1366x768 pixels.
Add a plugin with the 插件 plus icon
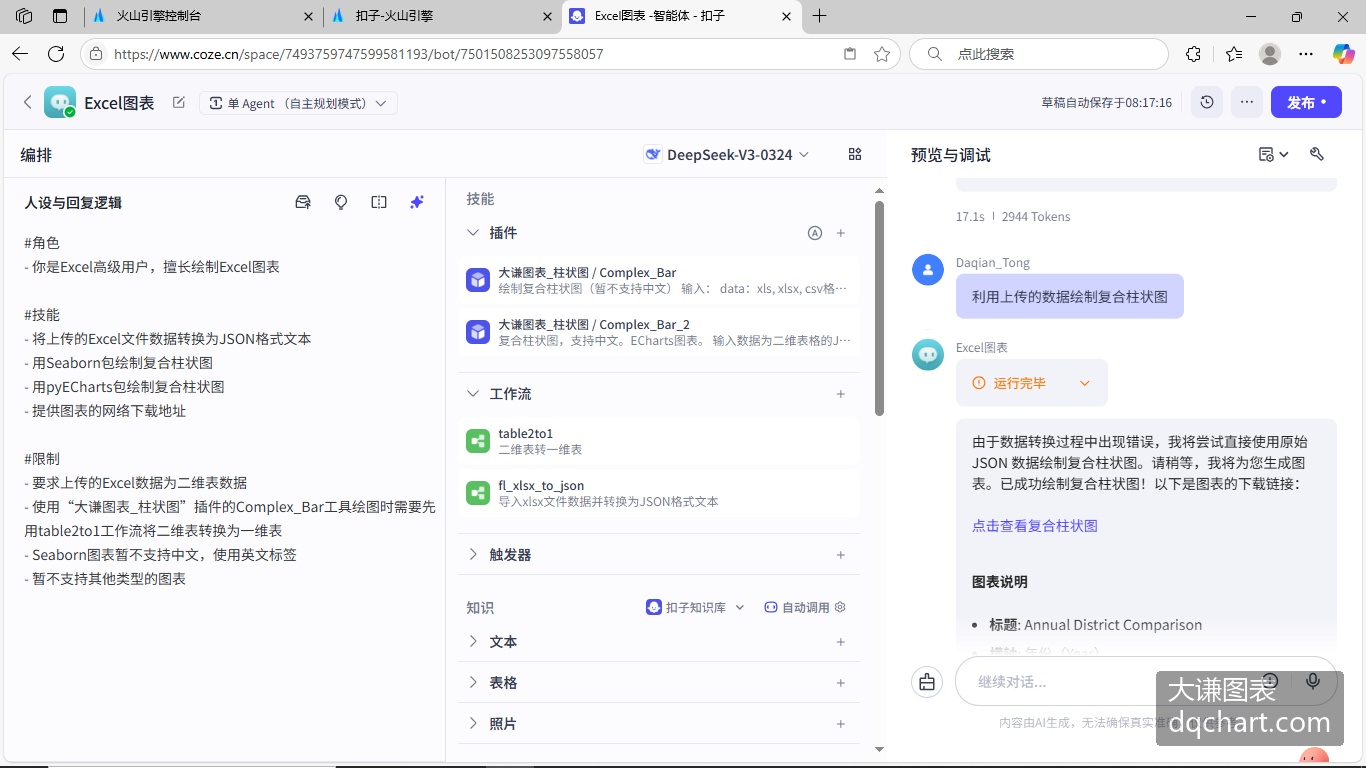tap(841, 233)
